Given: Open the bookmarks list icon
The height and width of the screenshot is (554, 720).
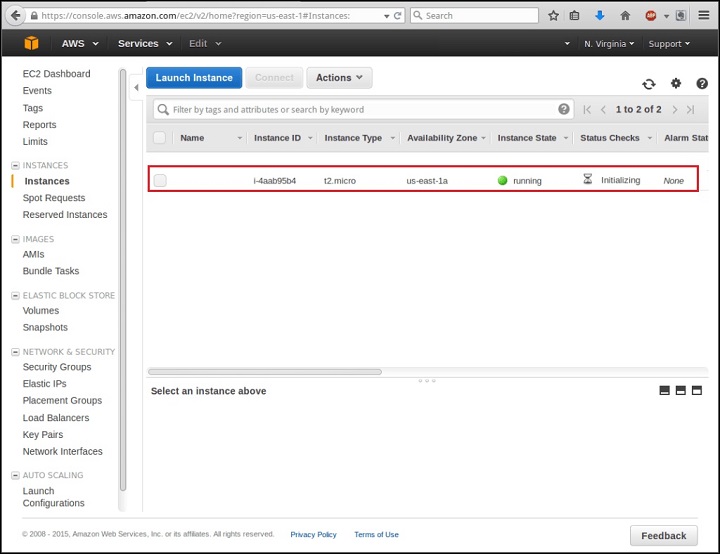Looking at the screenshot, I should [x=574, y=16].
